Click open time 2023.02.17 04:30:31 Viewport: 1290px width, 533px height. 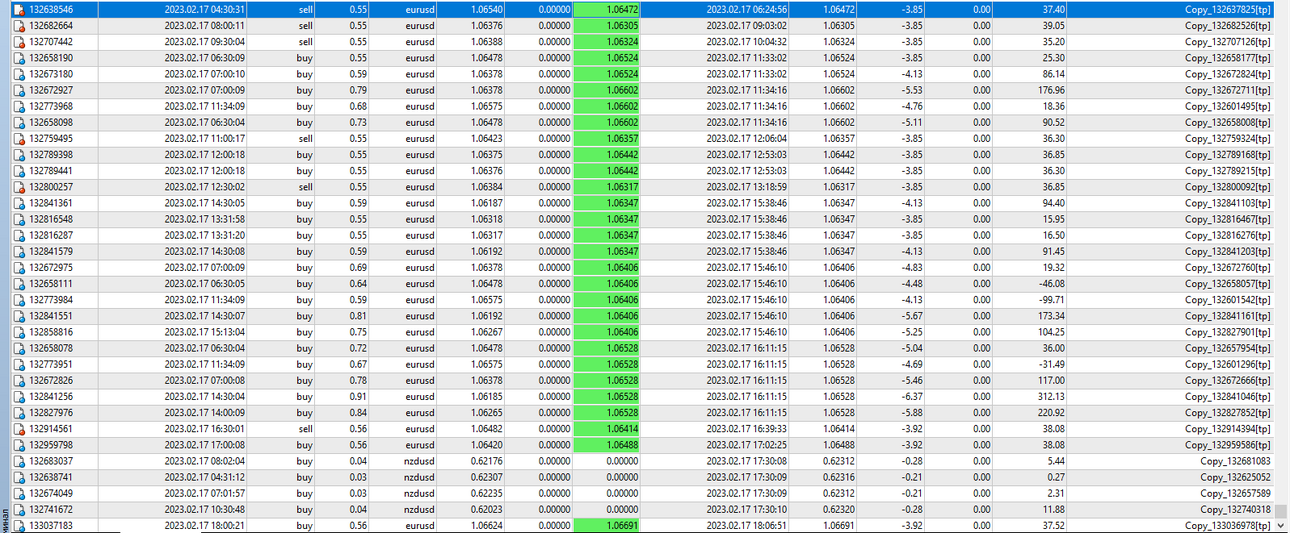coord(205,9)
